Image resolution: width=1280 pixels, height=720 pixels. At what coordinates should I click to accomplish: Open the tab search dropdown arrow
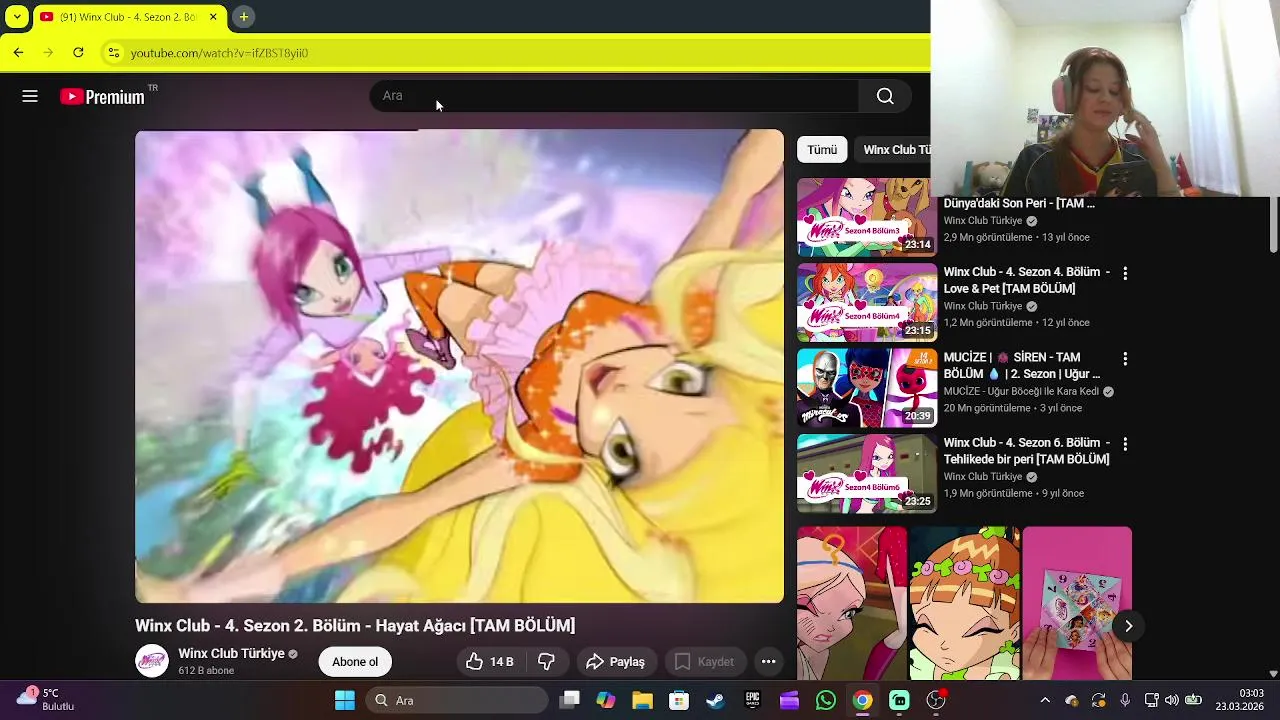(17, 17)
